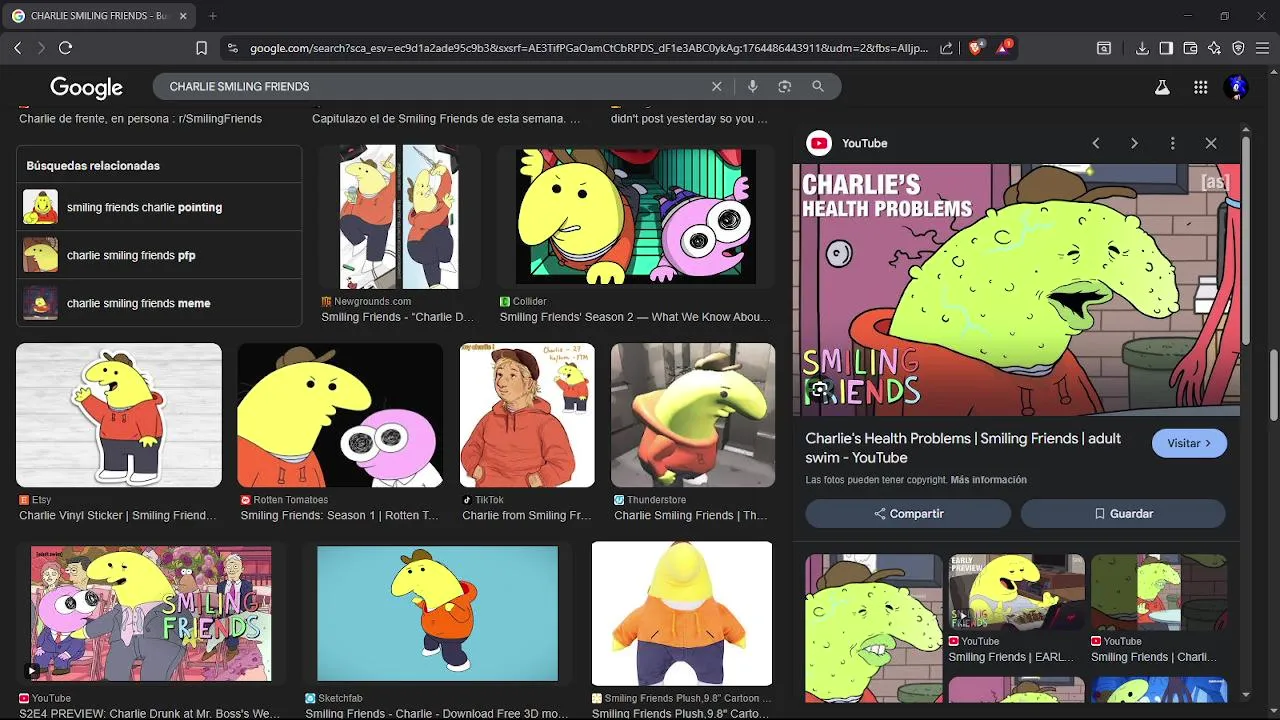Screen dimensions: 1280x720
Task: Open Etsy Charlie Vinyl Sticker thumbnail
Action: (x=119, y=415)
